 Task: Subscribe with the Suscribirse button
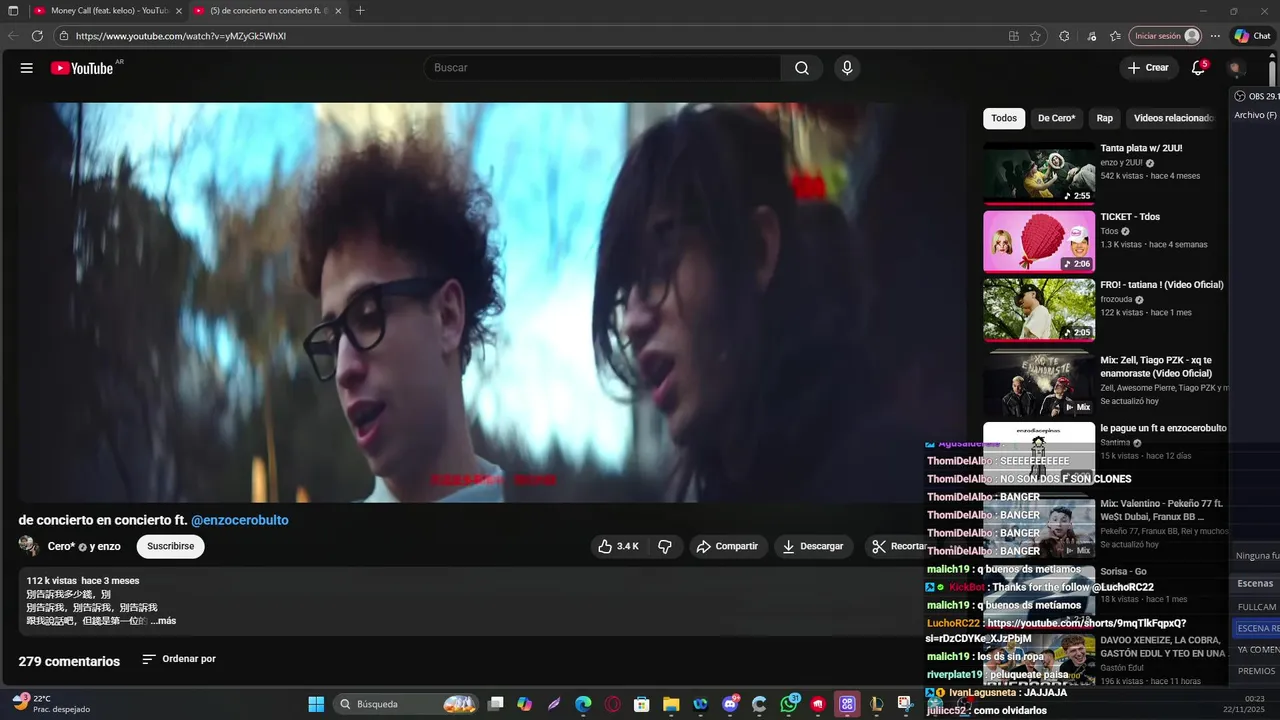pyautogui.click(x=171, y=546)
